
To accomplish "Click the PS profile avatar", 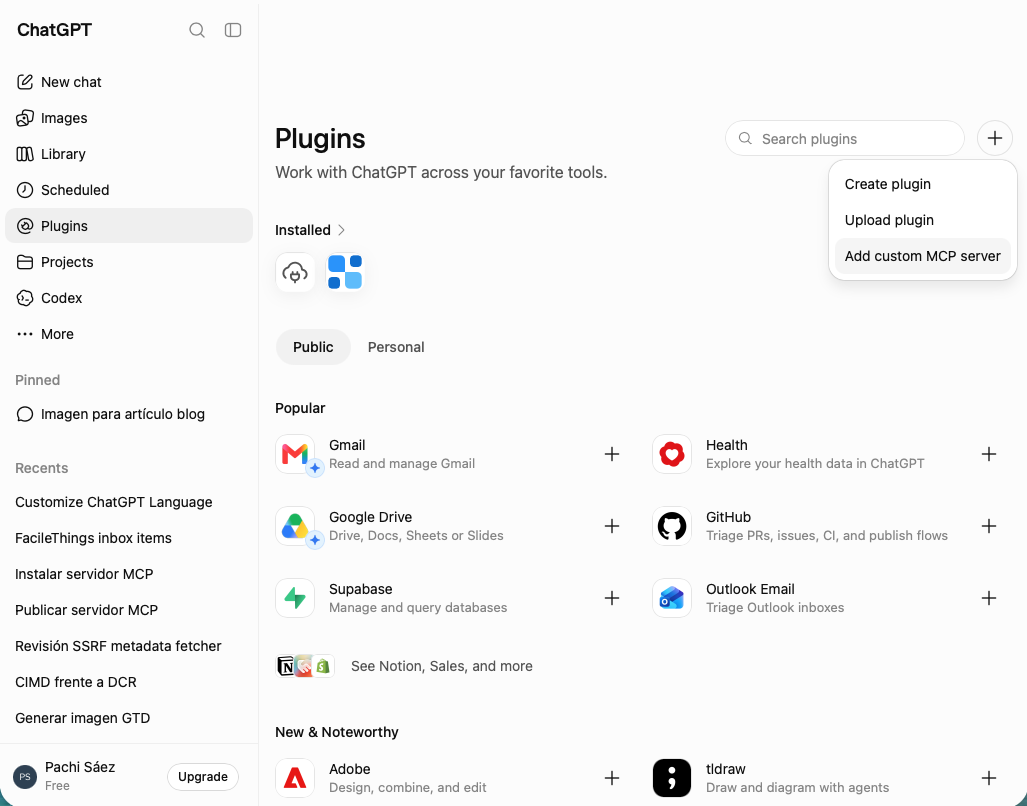I will click(x=25, y=777).
